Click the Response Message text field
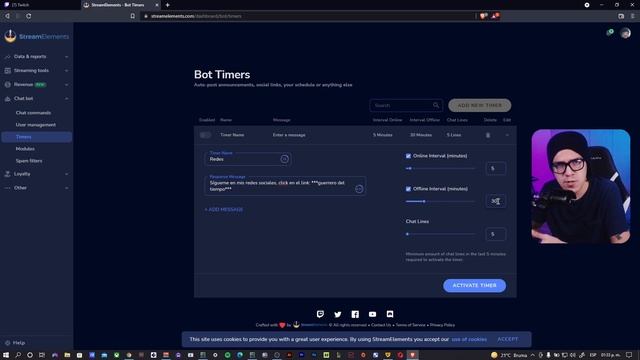The width and height of the screenshot is (640, 360). [285, 186]
